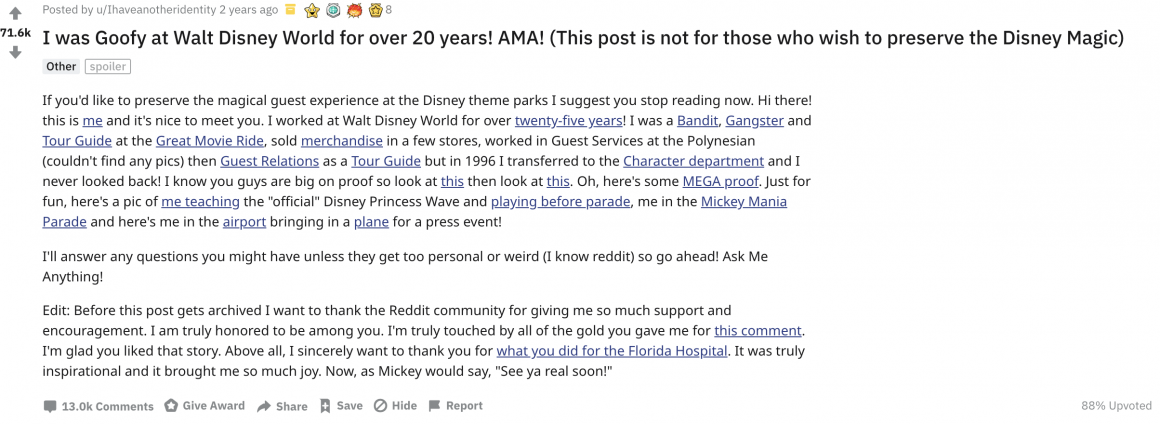Click the Give Award badge icon

click(171, 406)
